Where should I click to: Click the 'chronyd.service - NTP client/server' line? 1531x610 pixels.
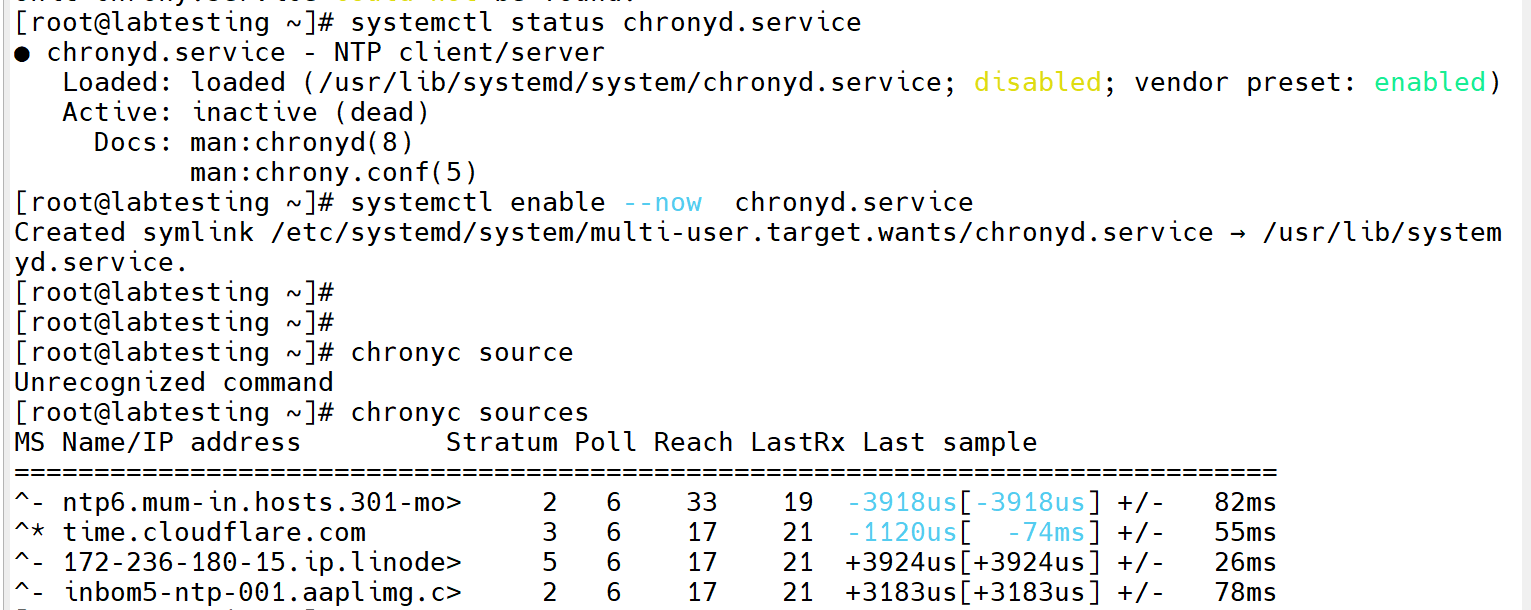tap(326, 52)
